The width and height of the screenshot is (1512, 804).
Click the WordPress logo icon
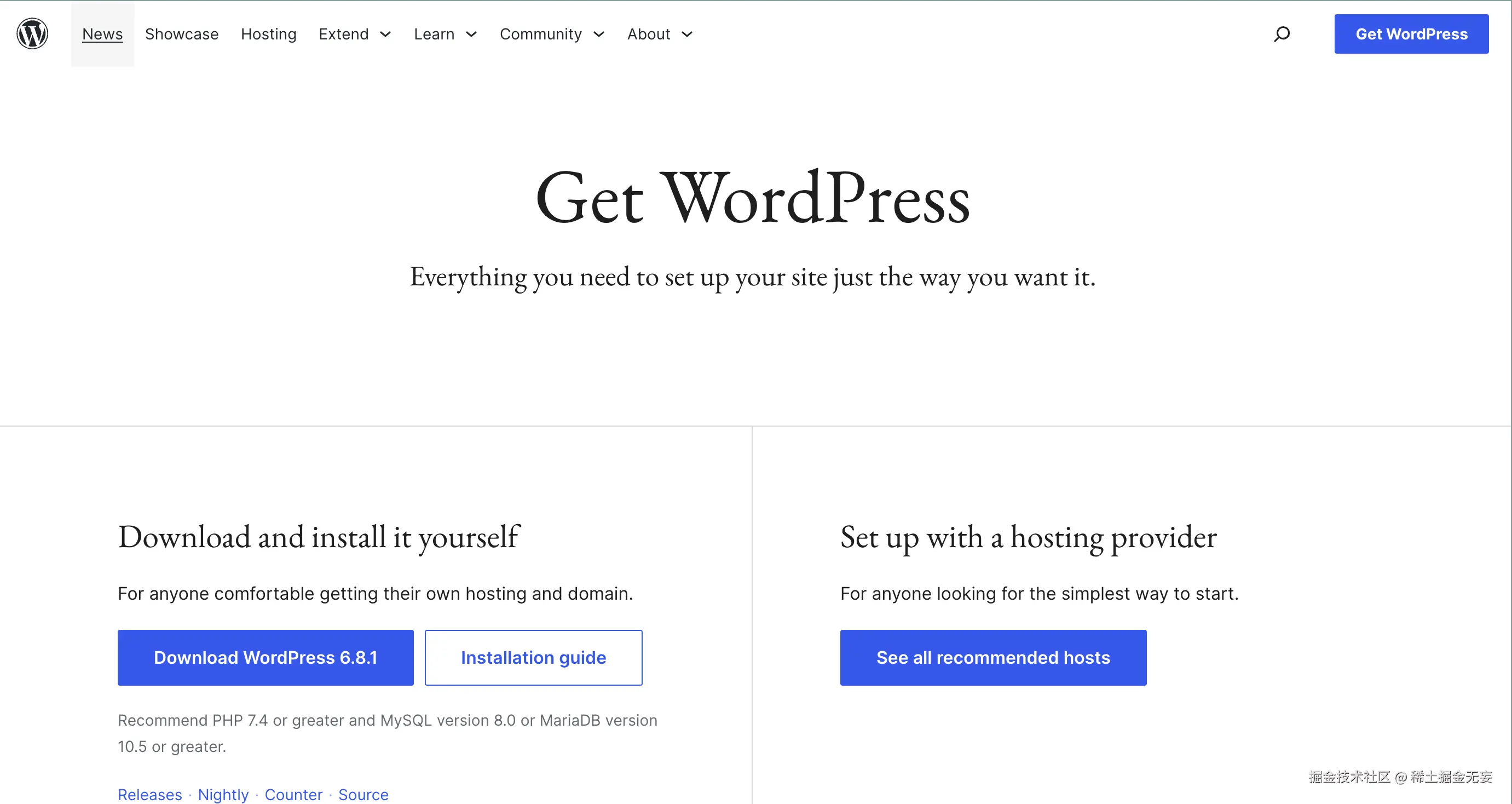pos(32,33)
